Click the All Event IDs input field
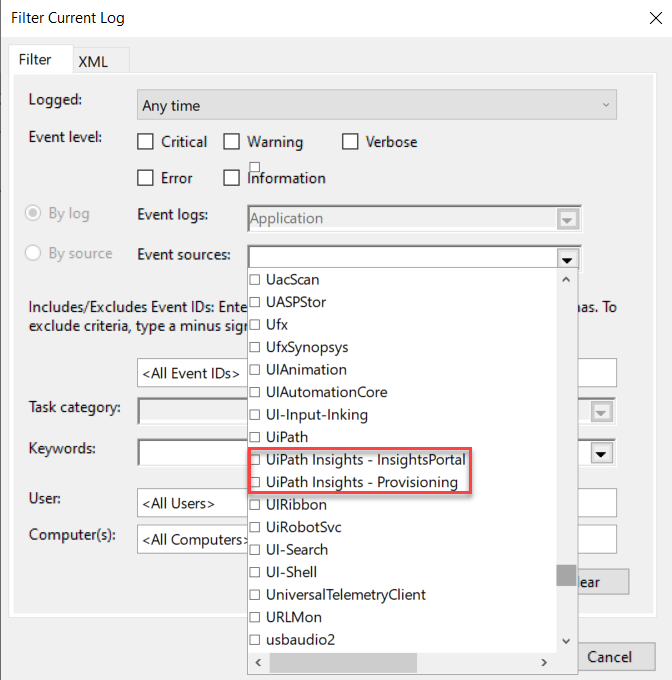This screenshot has width=672, height=680. click(x=192, y=373)
